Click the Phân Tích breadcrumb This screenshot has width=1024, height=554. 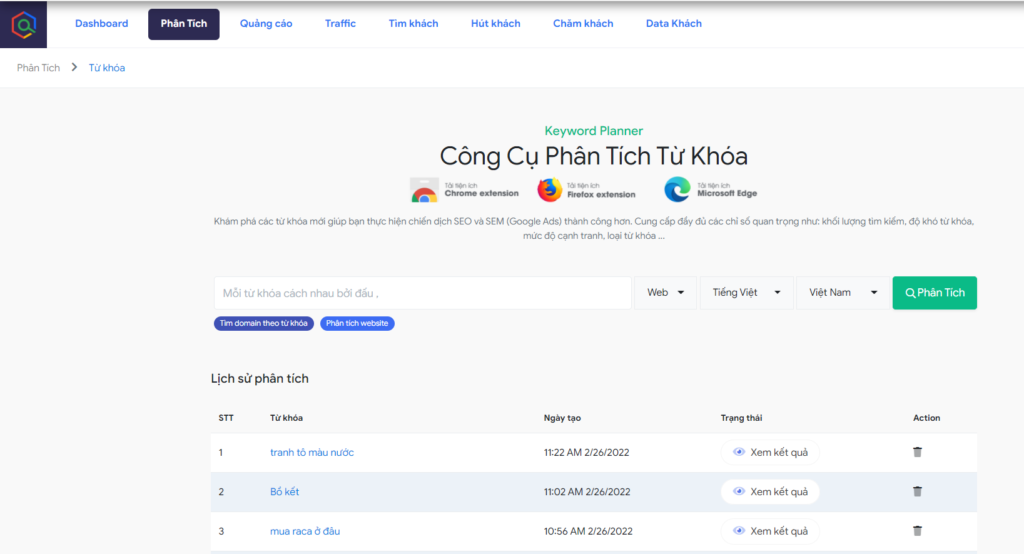39,68
